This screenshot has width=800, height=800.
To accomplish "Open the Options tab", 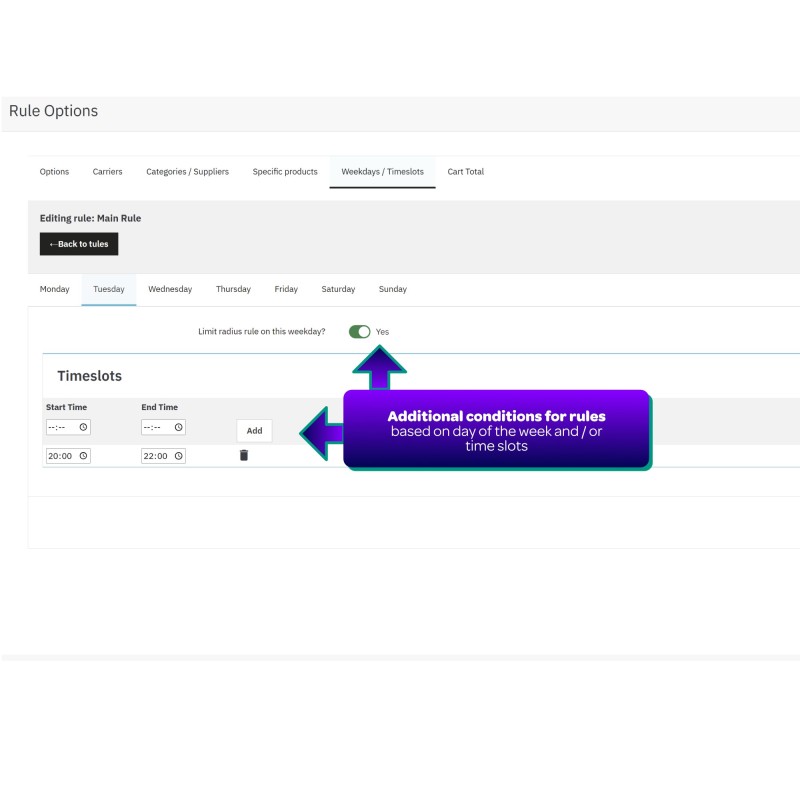I will pos(54,172).
